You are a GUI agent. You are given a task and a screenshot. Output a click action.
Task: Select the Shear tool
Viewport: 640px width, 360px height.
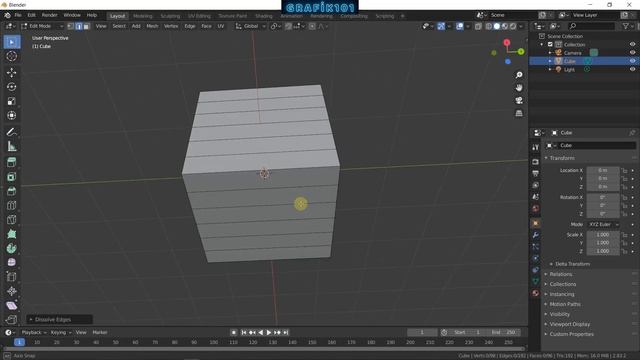pos(12,305)
